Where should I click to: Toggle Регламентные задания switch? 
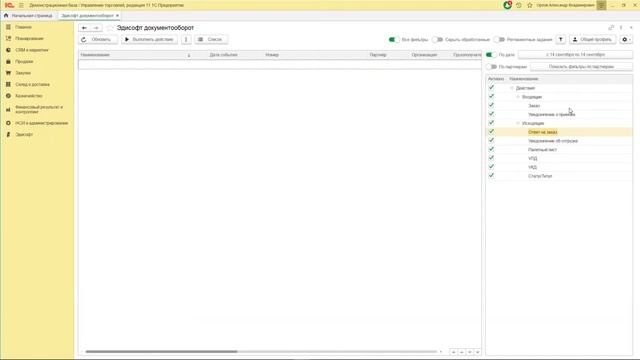pyautogui.click(x=499, y=40)
